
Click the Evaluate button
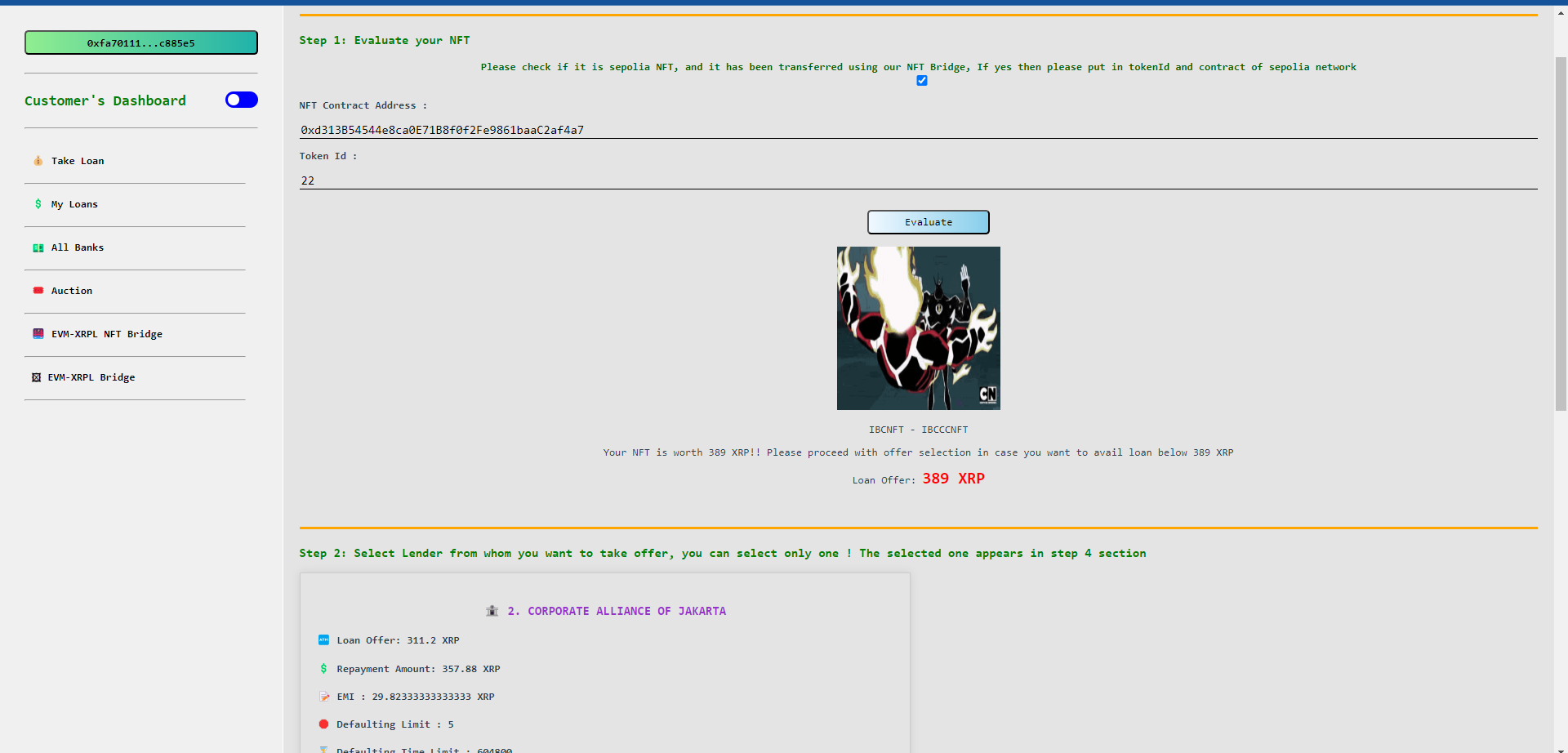point(929,222)
